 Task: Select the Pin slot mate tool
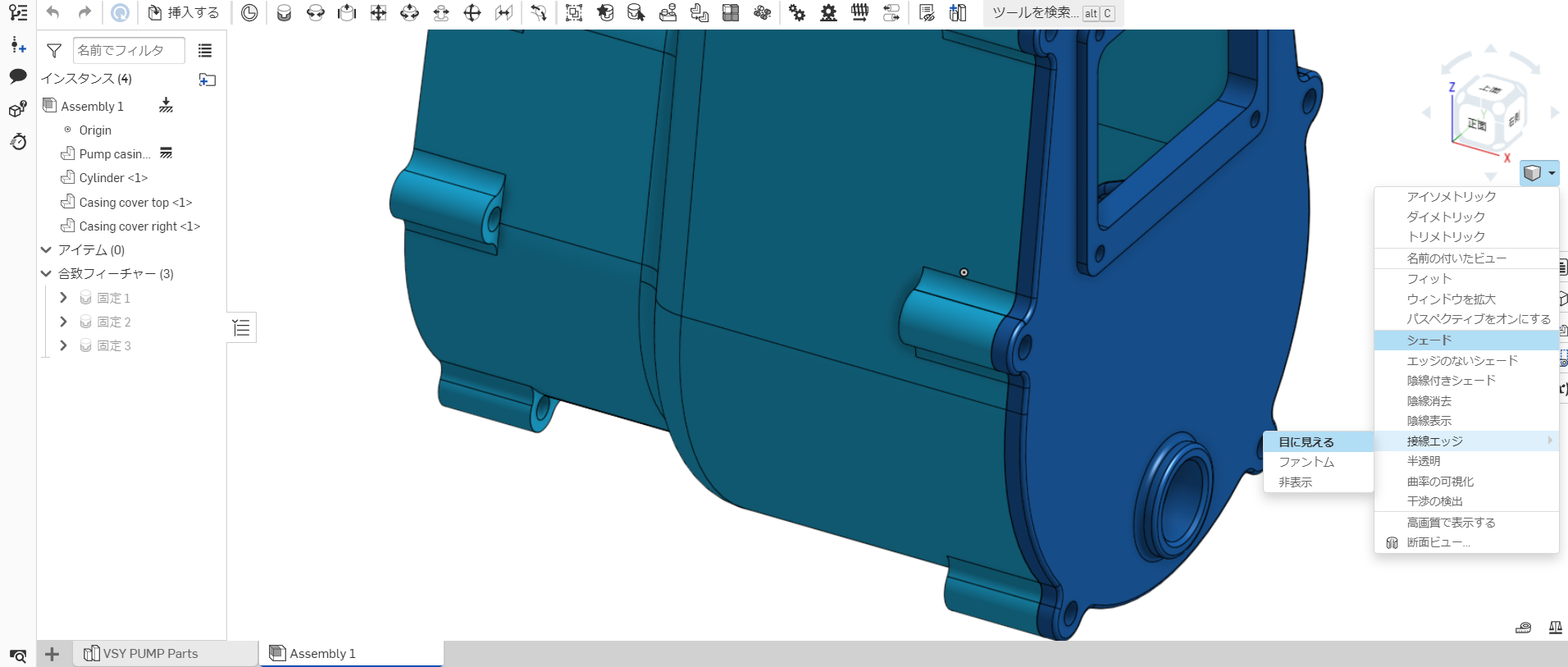tap(441, 12)
